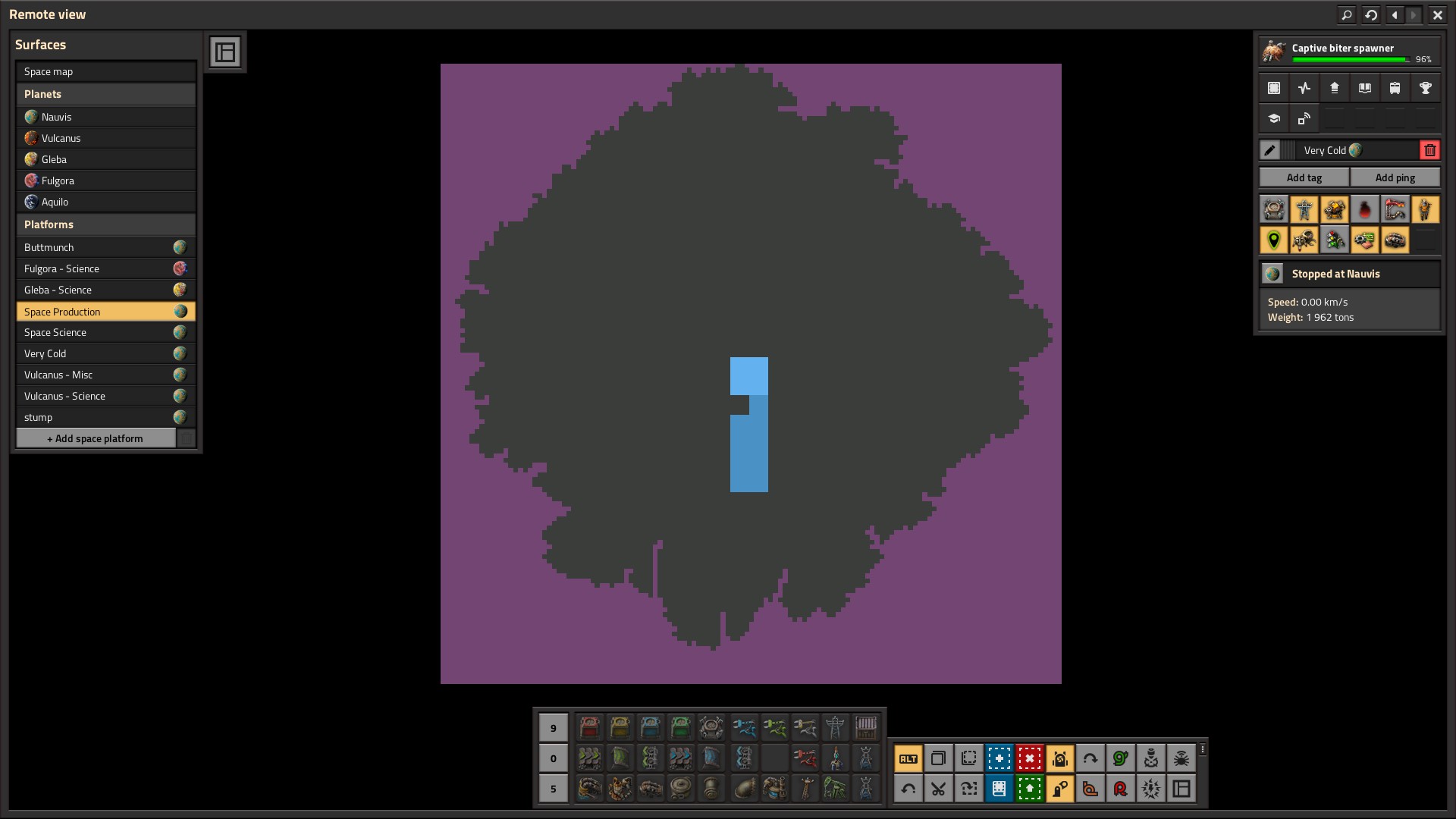Click the Add tag button
The width and height of the screenshot is (1456, 819).
(1304, 177)
